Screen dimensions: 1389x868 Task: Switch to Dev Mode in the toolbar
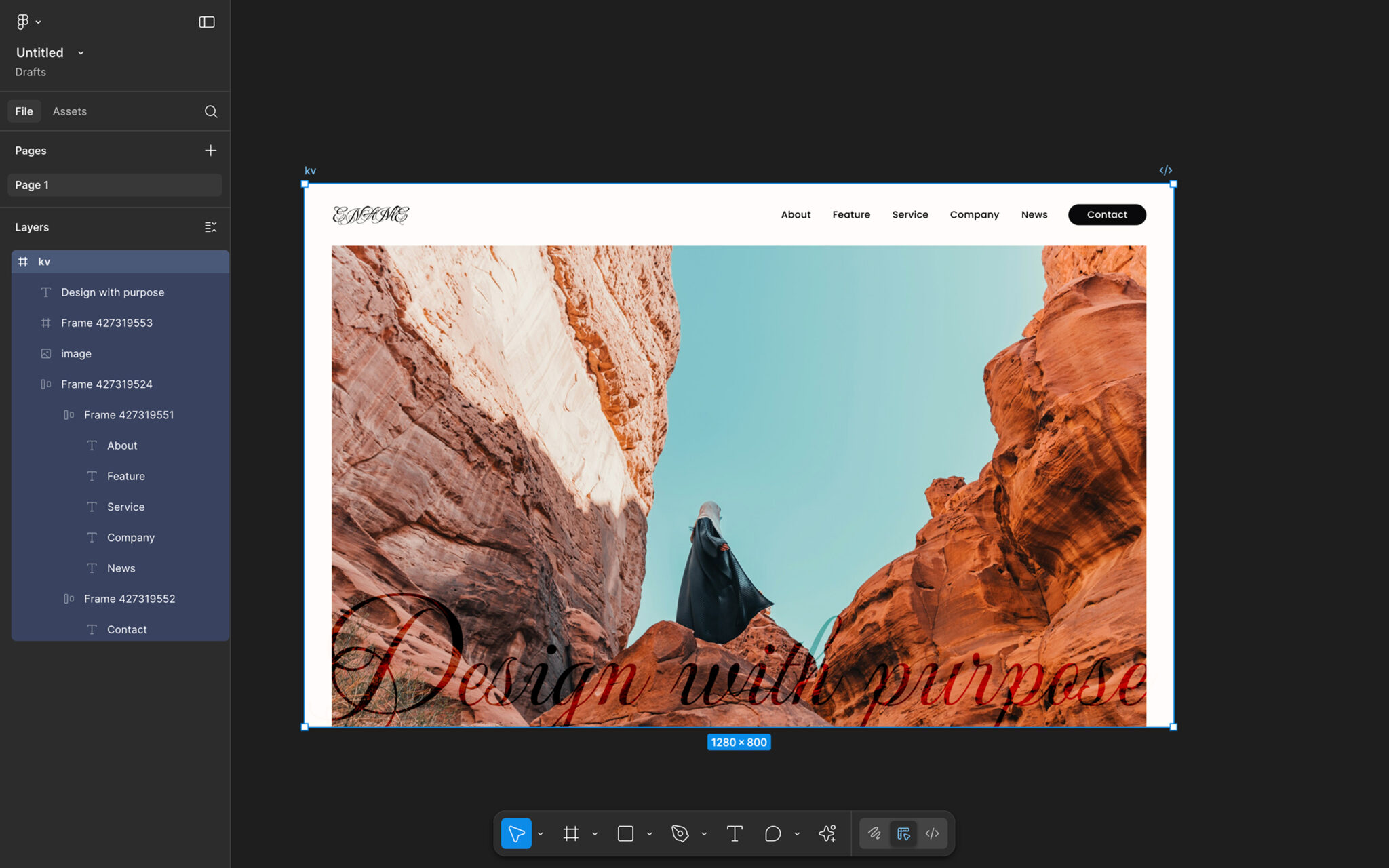pyautogui.click(x=933, y=833)
